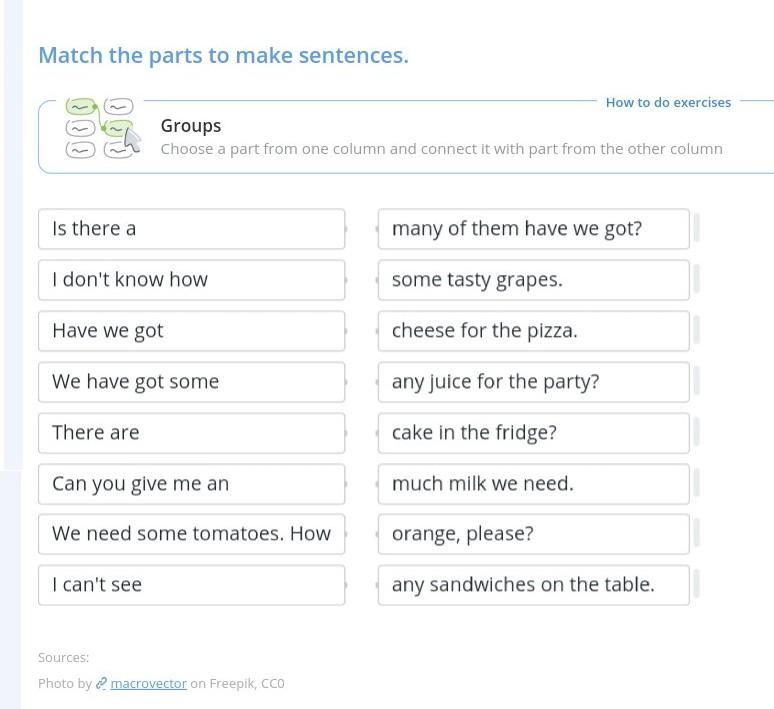Screen dimensions: 774x709
Task: Click the link icon beside macrovector
Action: pyautogui.click(x=101, y=684)
